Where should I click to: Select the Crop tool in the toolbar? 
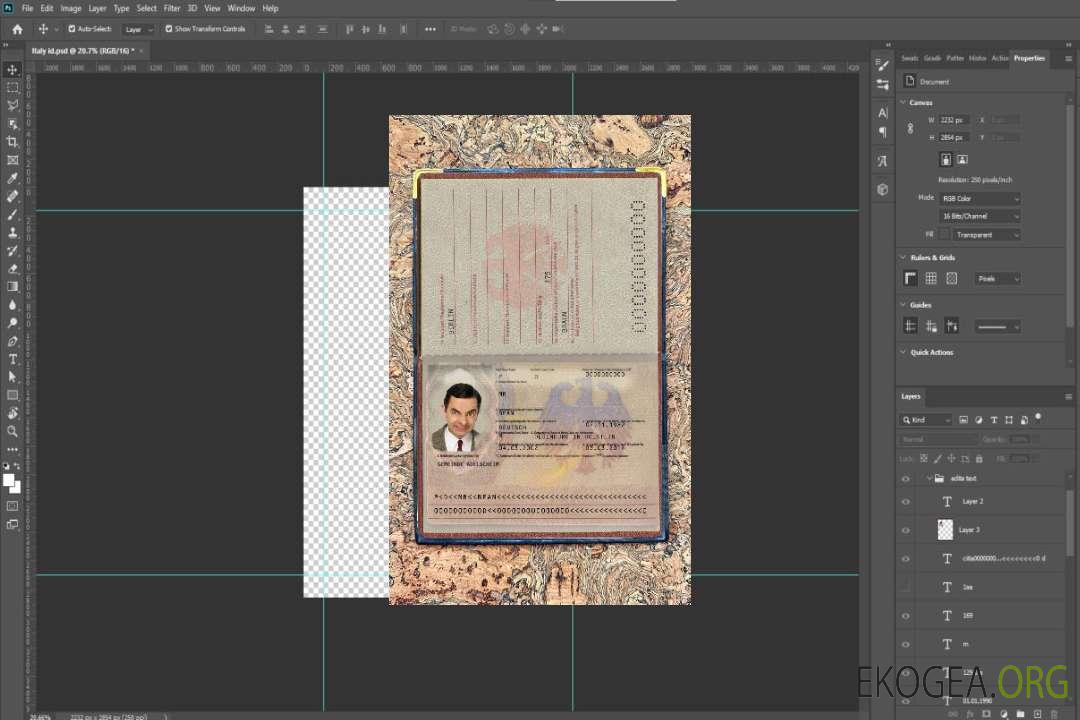(x=13, y=142)
